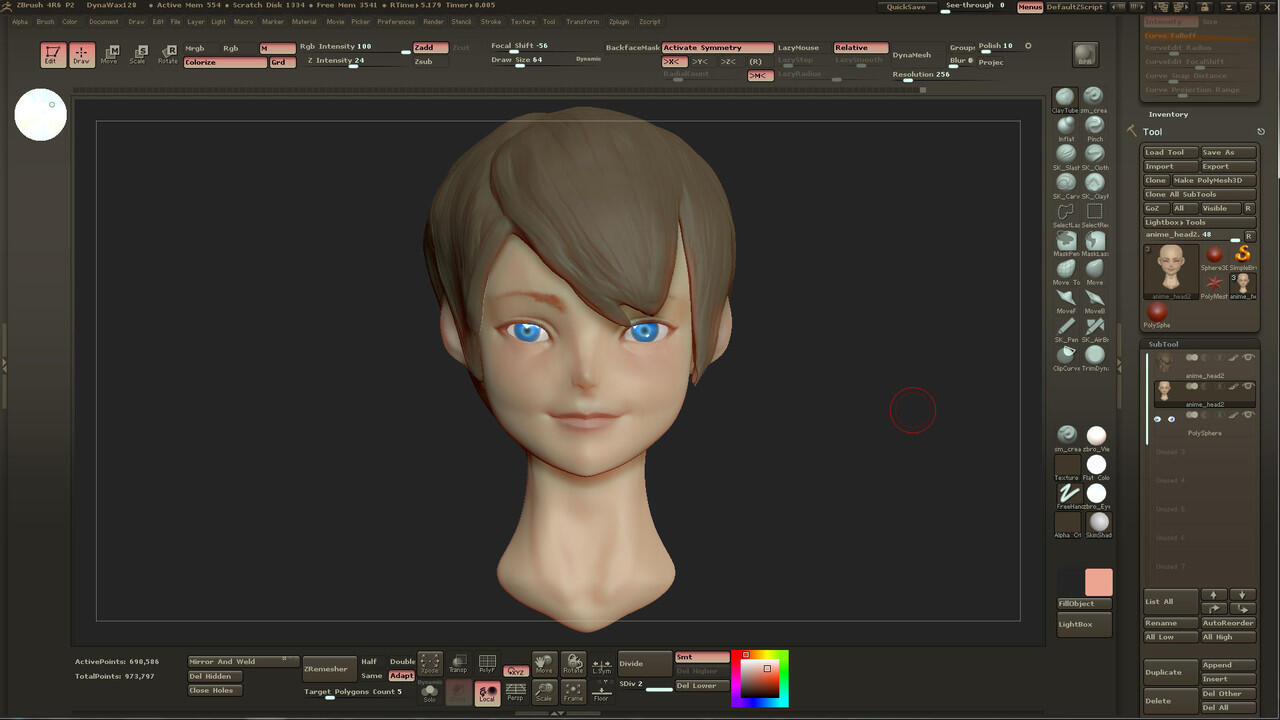Toggle Activate Symmetry
Image resolution: width=1280 pixels, height=720 pixels.
(717, 47)
